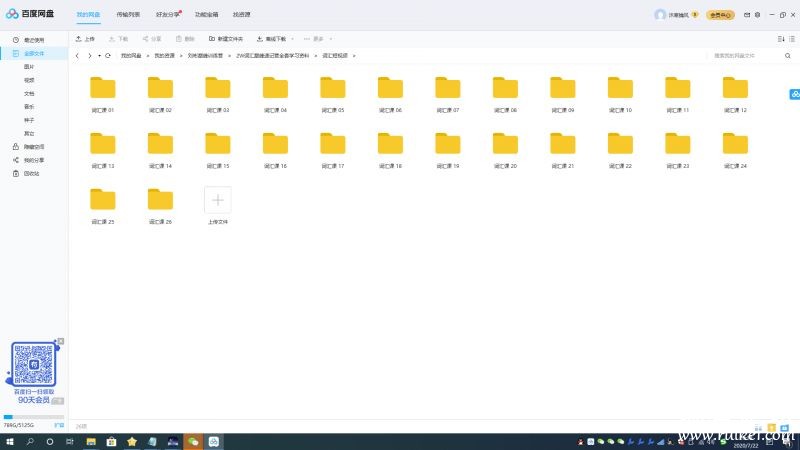Open the 会员中心 membership button
The width and height of the screenshot is (800, 450).
click(x=720, y=15)
